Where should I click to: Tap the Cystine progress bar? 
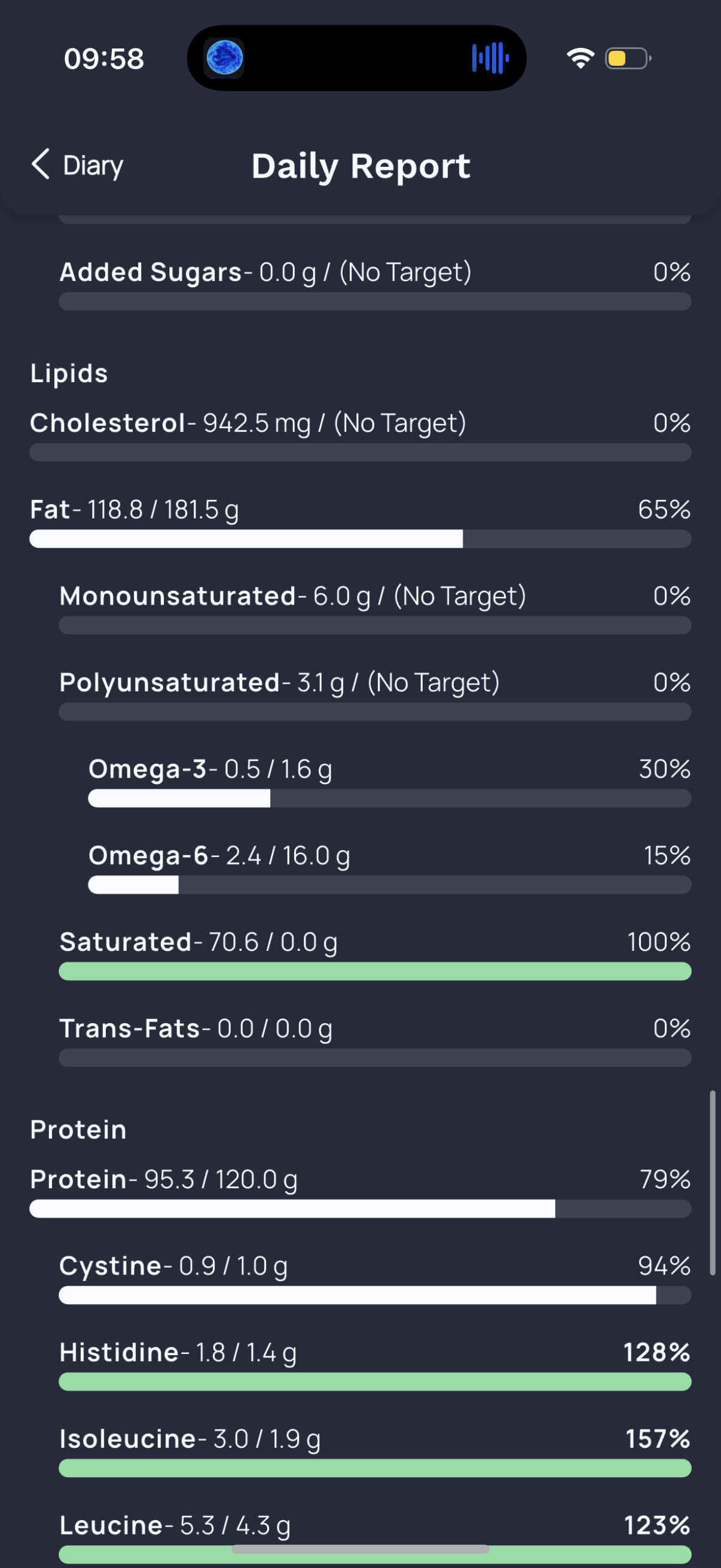coord(375,1295)
